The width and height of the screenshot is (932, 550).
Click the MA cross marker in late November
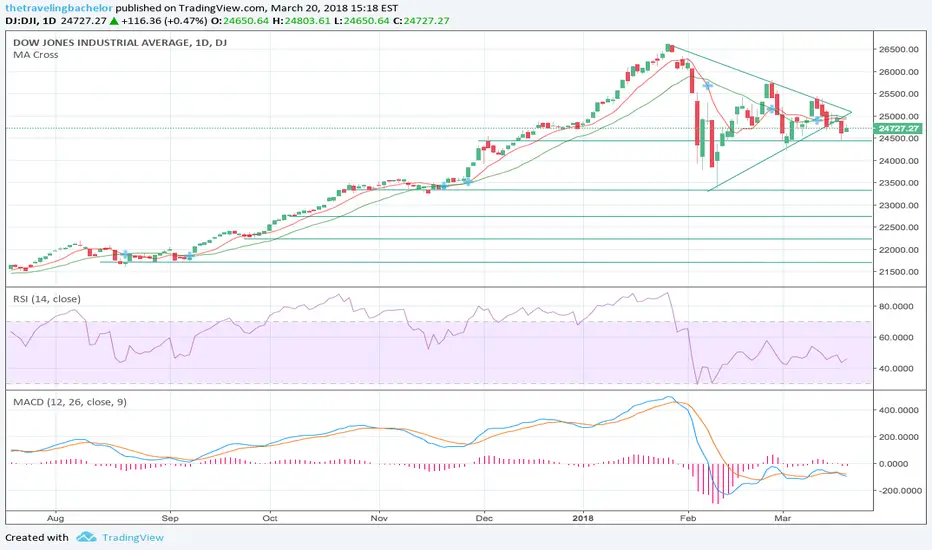tap(468, 181)
